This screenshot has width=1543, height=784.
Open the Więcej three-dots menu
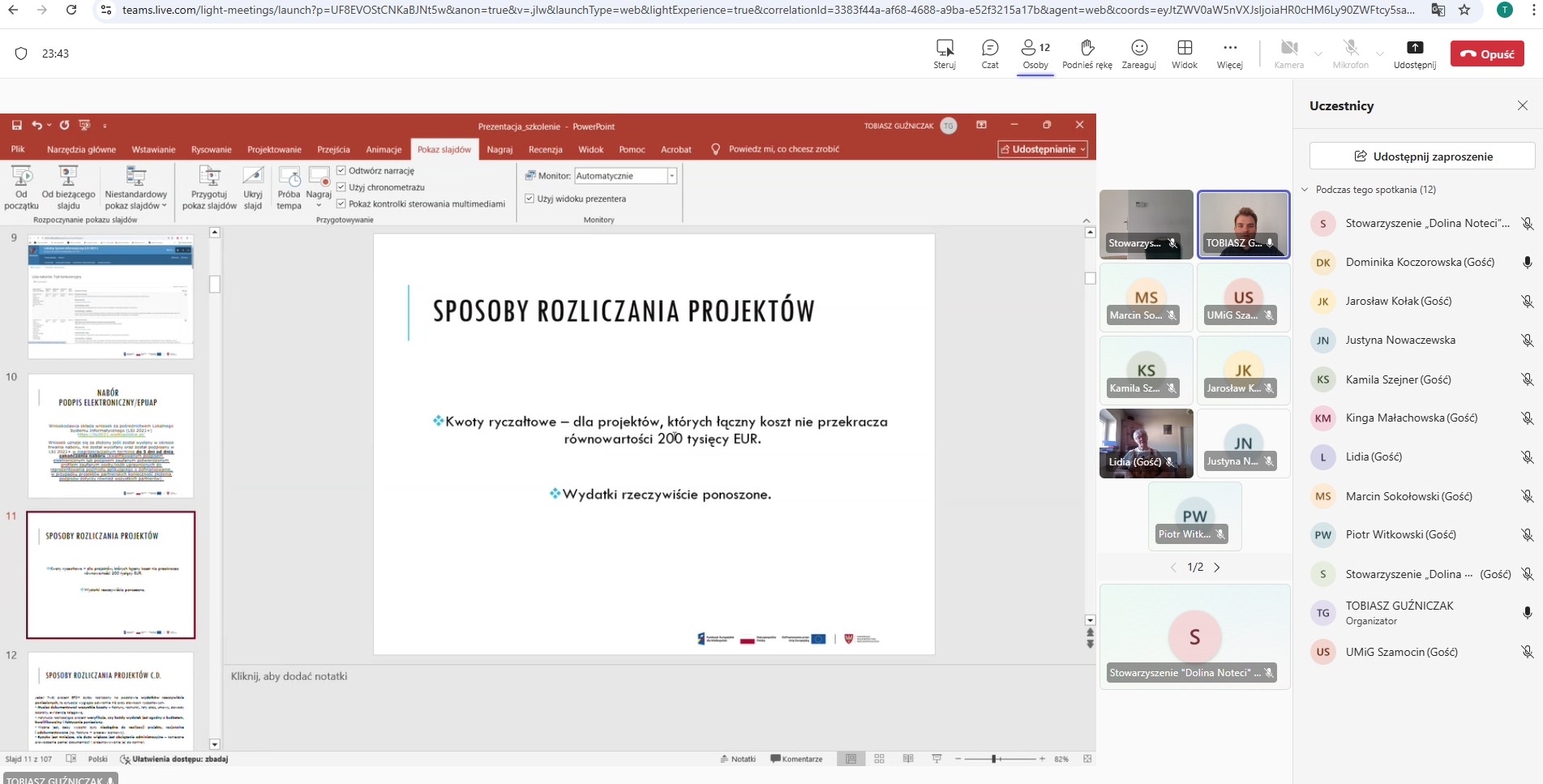[x=1229, y=49]
